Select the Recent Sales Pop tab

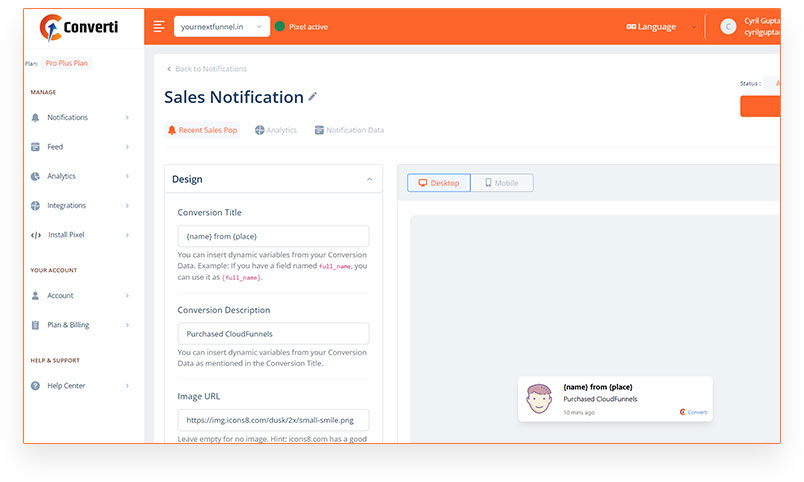click(x=203, y=130)
